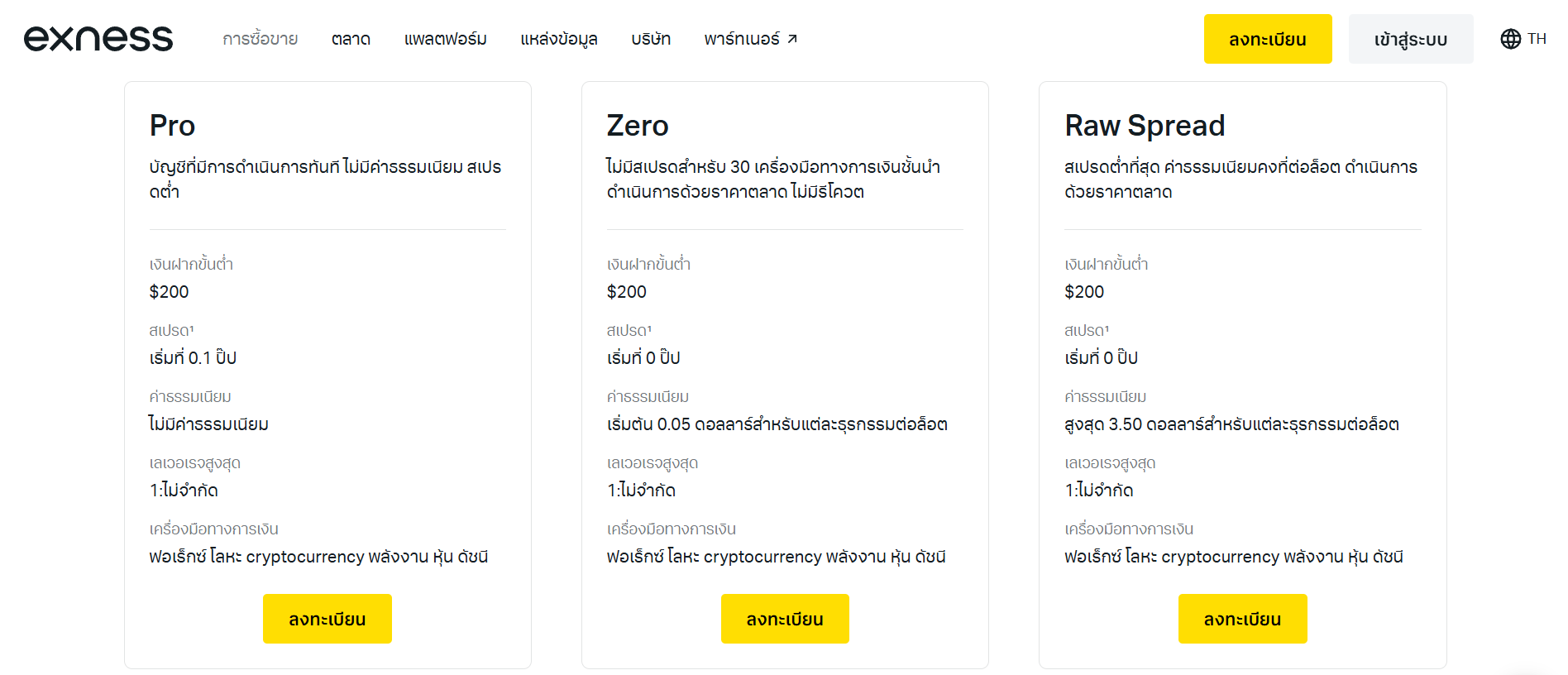
Task: Open the ตลาด menu
Action: click(x=351, y=39)
